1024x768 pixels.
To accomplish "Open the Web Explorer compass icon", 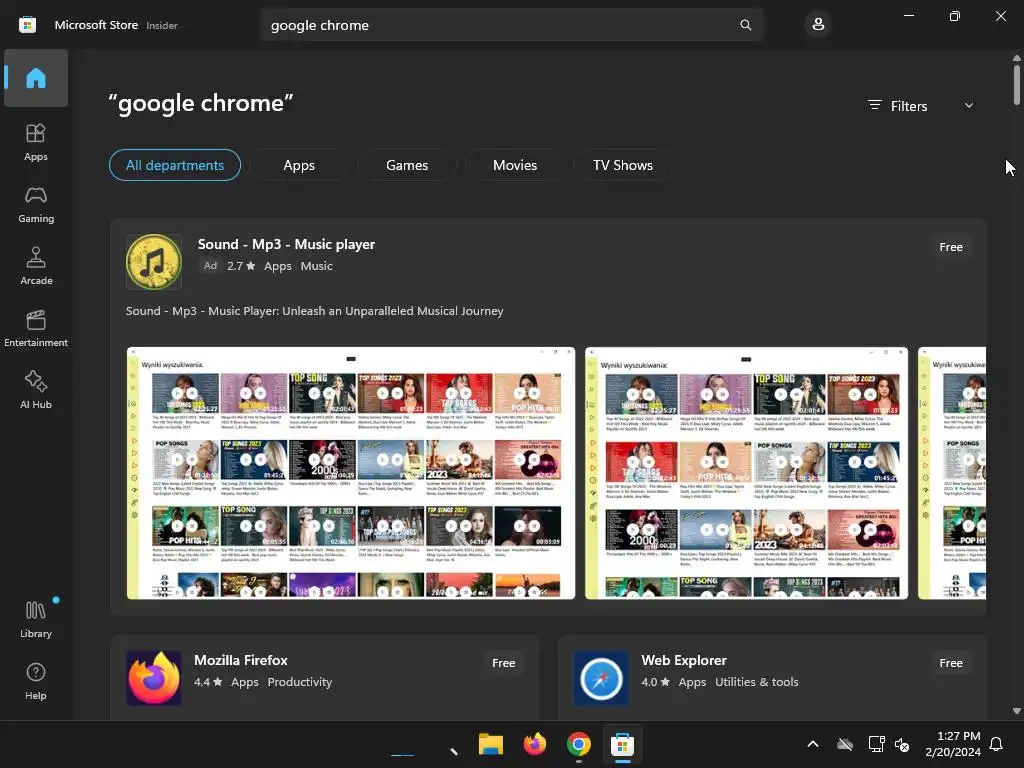I will 601,678.
